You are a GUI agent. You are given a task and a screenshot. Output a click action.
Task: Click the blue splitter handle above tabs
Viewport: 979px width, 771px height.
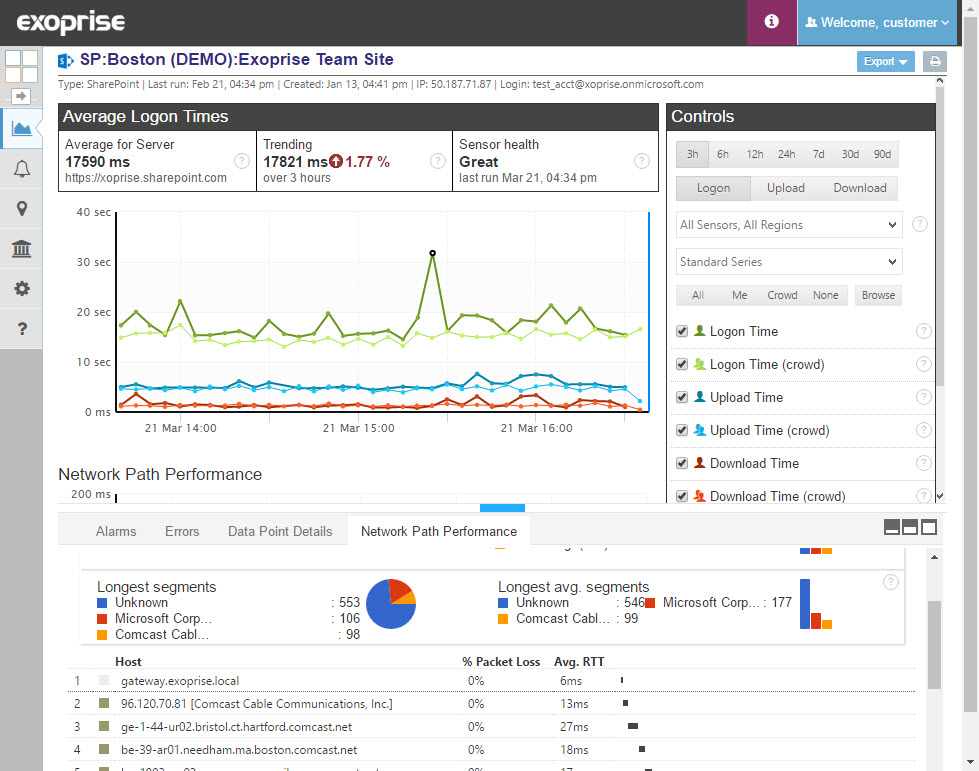502,508
